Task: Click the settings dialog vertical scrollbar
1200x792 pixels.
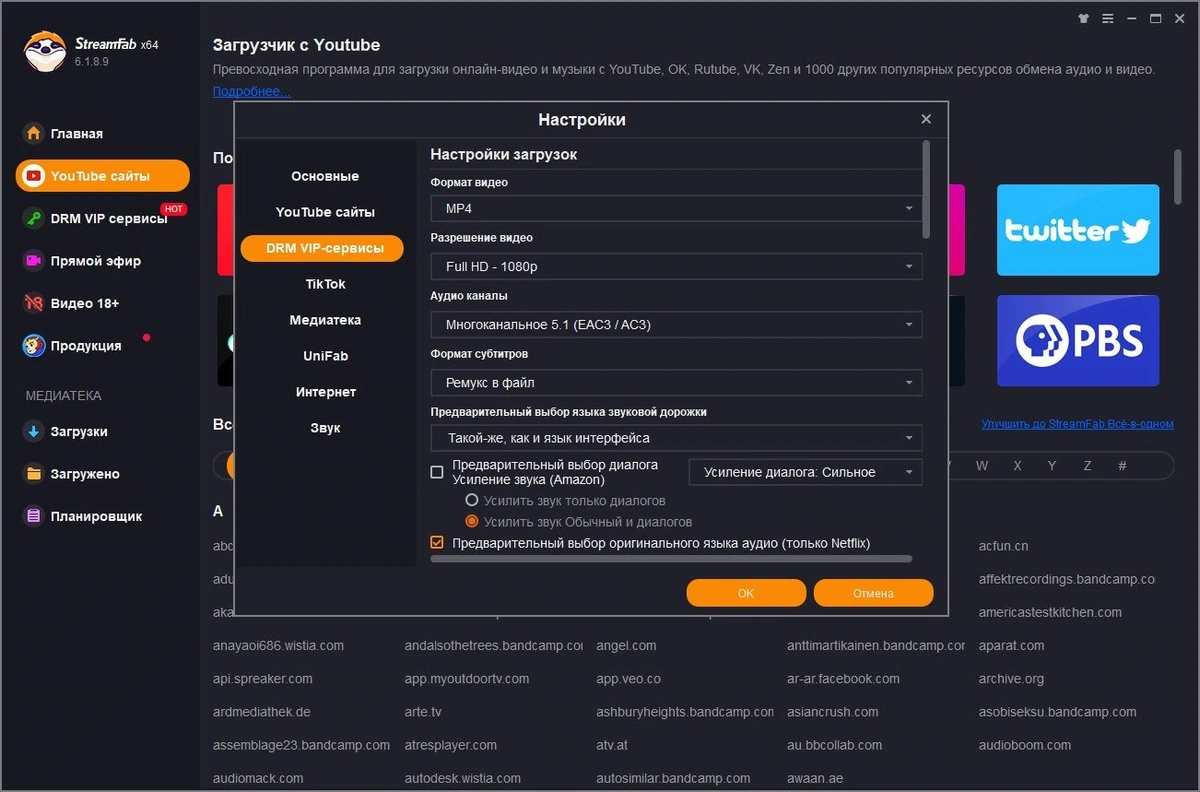Action: [926, 190]
